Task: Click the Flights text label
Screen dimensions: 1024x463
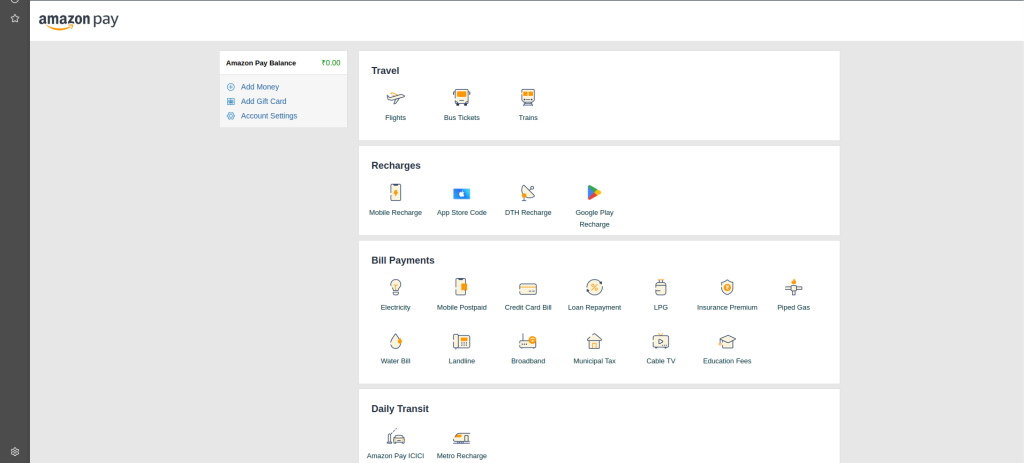Action: pyautogui.click(x=395, y=118)
